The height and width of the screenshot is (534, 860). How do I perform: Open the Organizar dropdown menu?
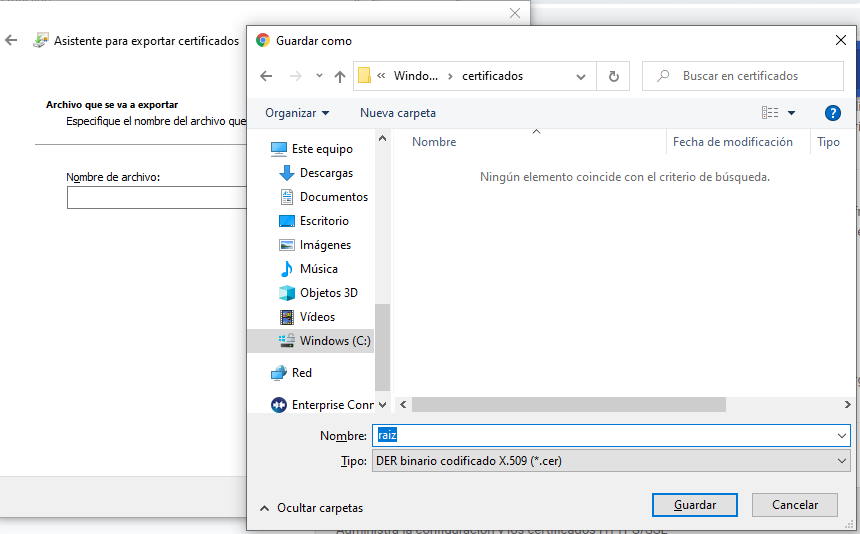pyautogui.click(x=297, y=113)
